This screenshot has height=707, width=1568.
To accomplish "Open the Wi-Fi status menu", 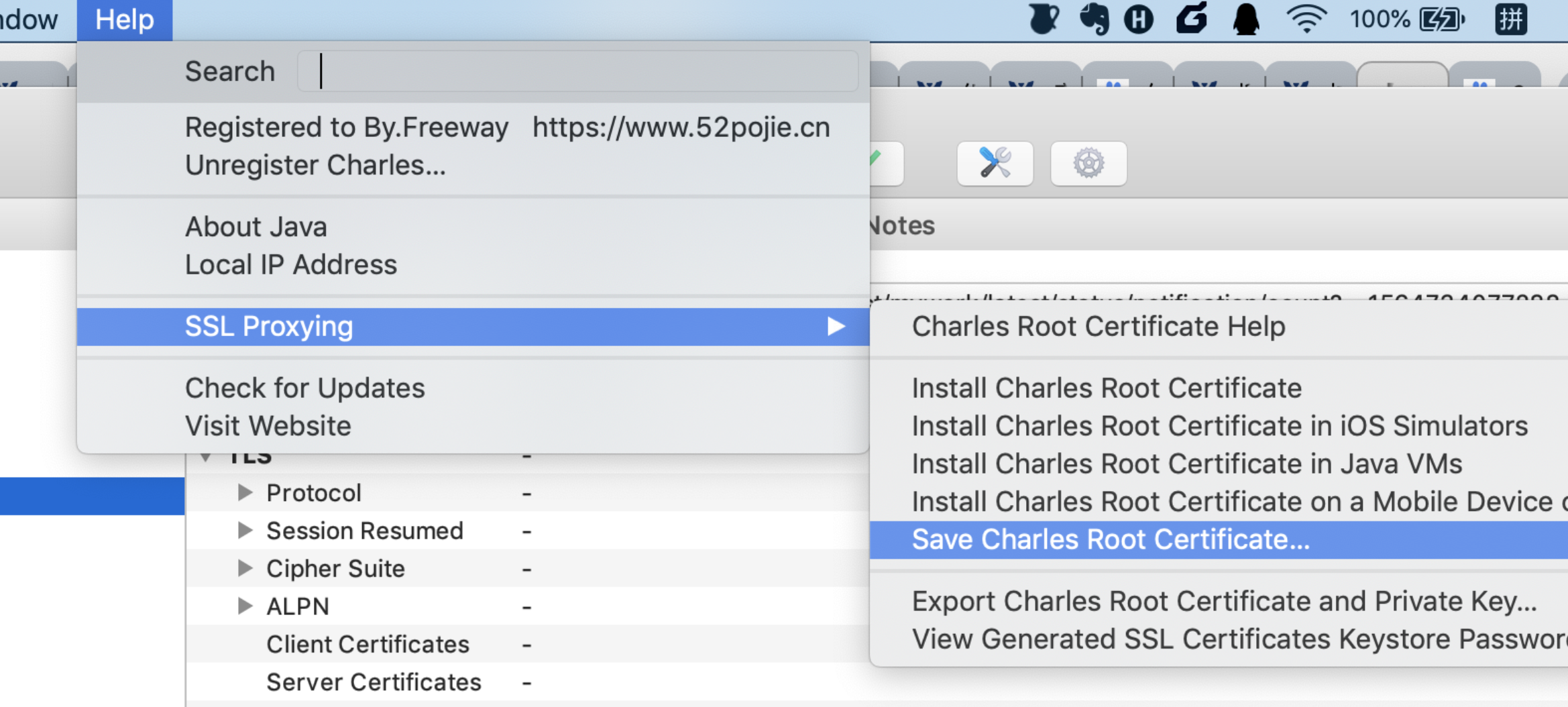I will click(x=1306, y=19).
